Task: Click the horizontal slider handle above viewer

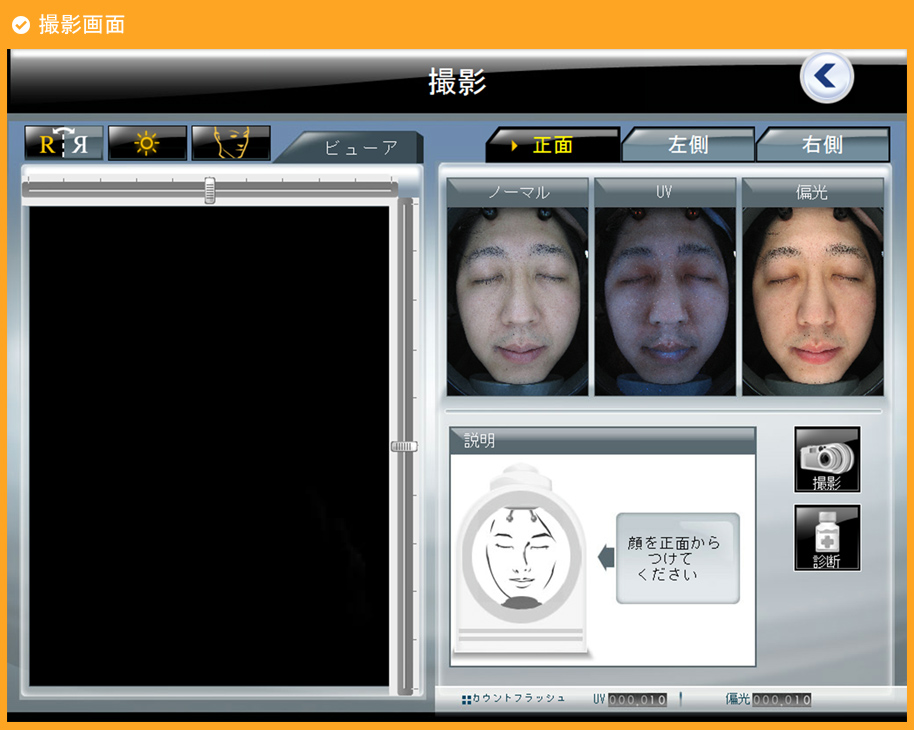Action: 209,189
